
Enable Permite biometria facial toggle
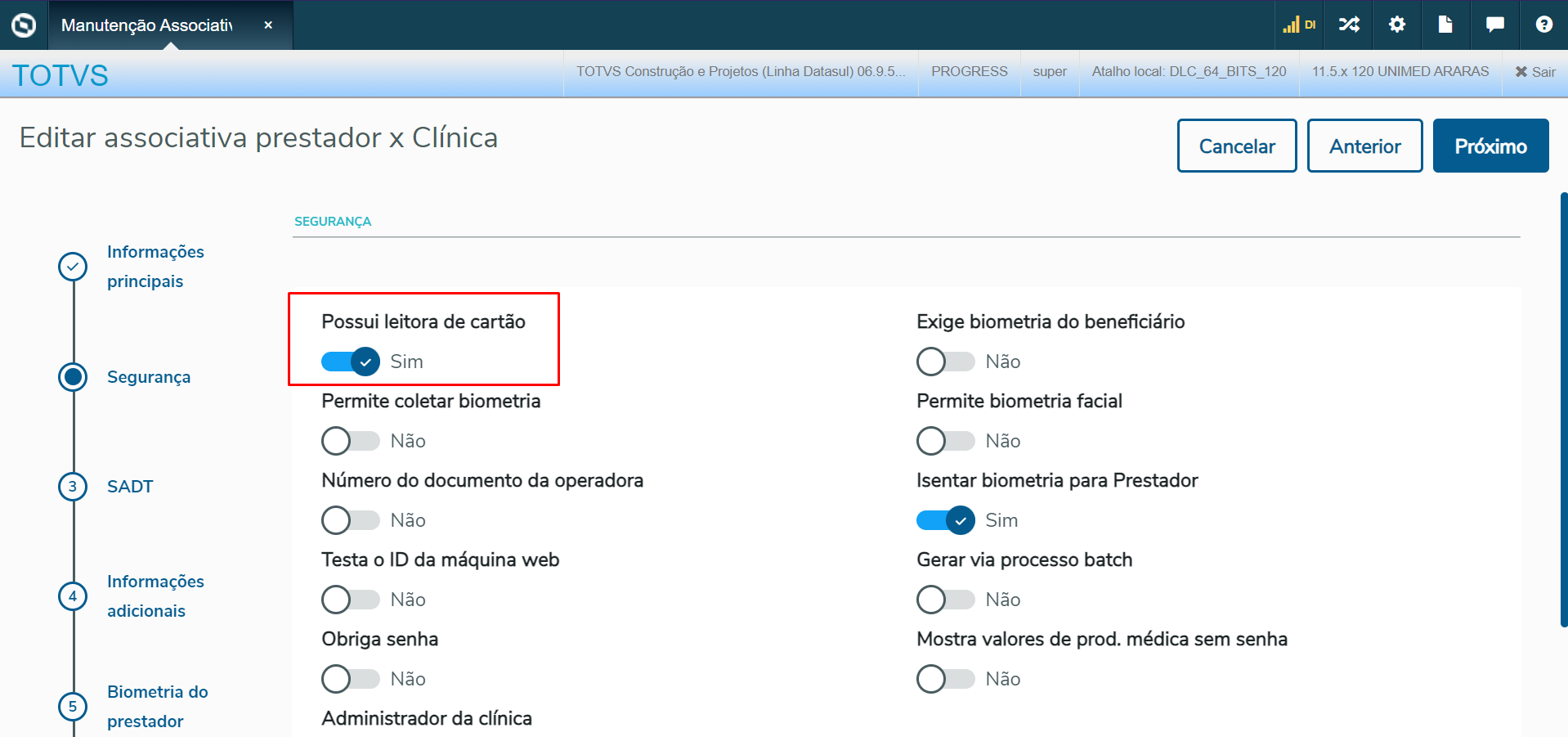(x=946, y=441)
